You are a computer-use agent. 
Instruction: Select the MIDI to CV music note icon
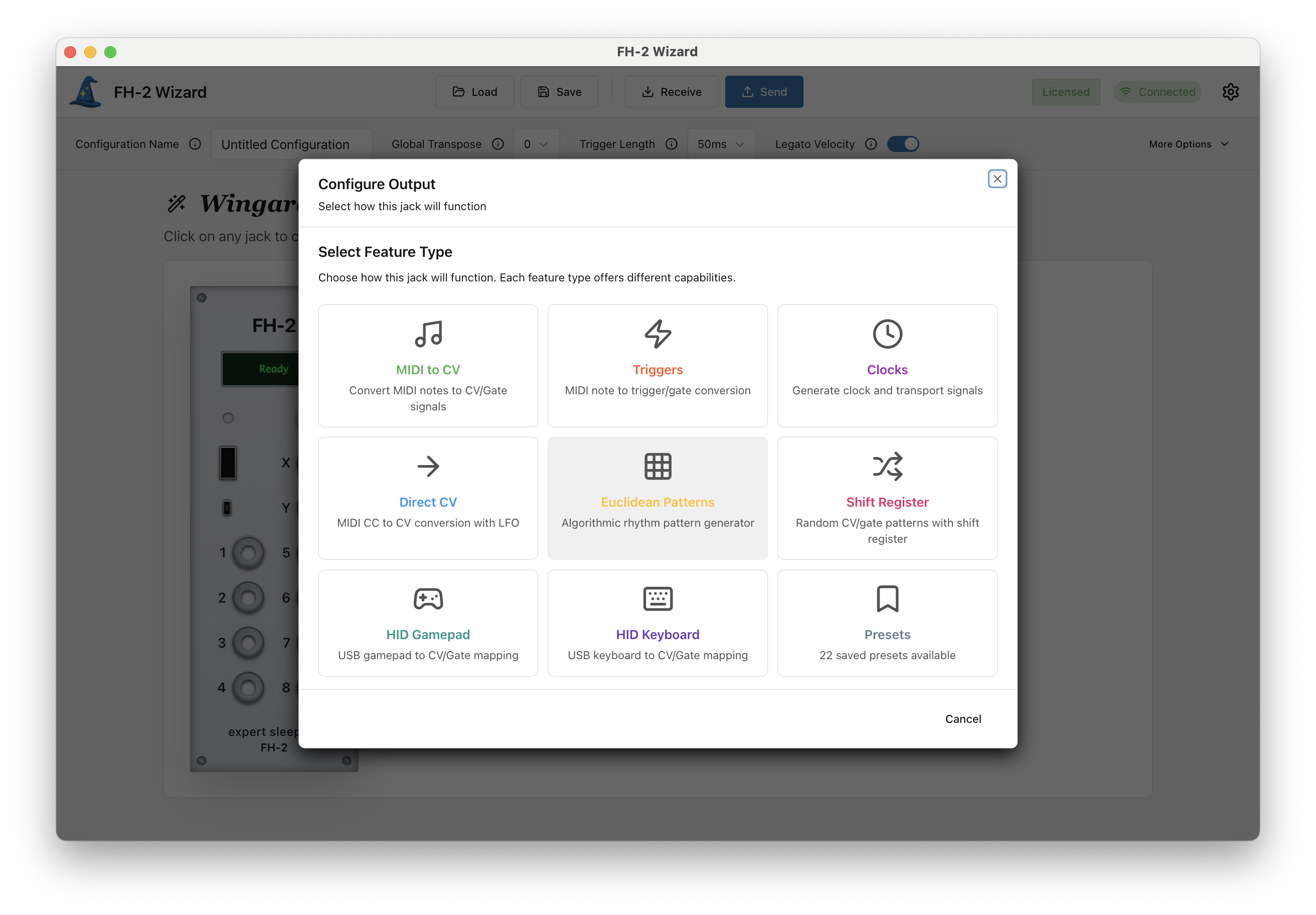tap(428, 334)
